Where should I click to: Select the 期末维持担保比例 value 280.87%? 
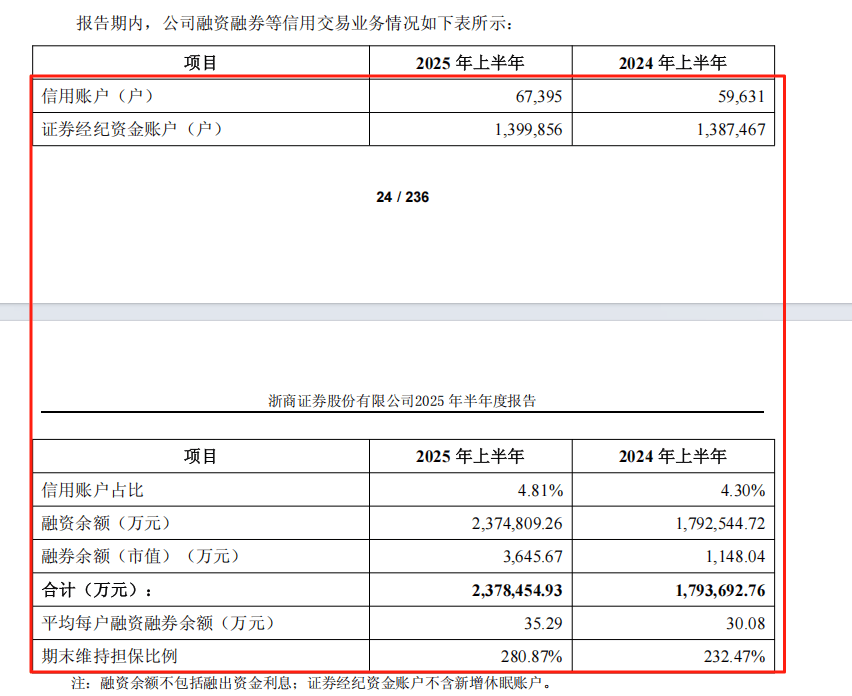tap(534, 656)
